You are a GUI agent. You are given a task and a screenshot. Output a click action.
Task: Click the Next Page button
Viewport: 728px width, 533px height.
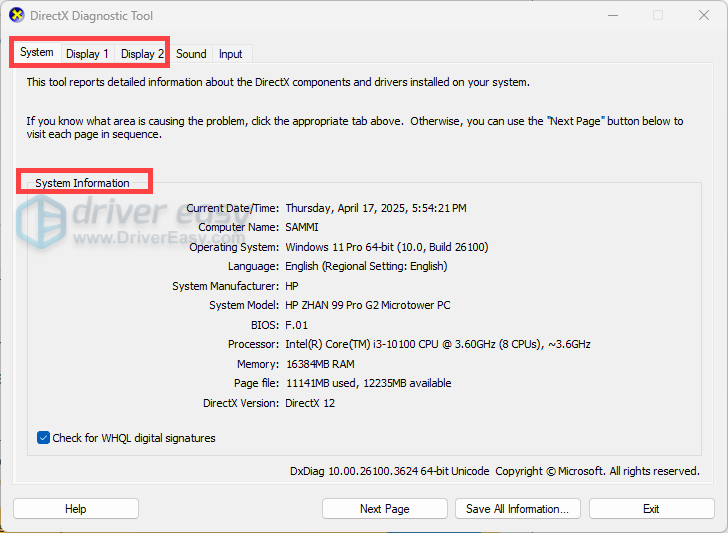(x=384, y=509)
